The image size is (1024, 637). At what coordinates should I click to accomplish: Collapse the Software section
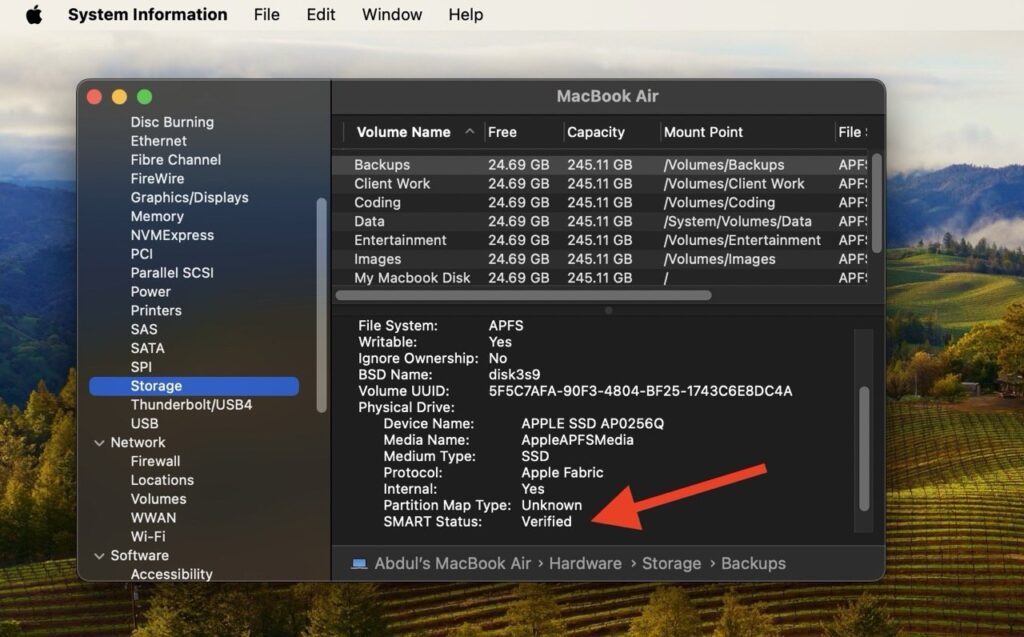pos(98,555)
